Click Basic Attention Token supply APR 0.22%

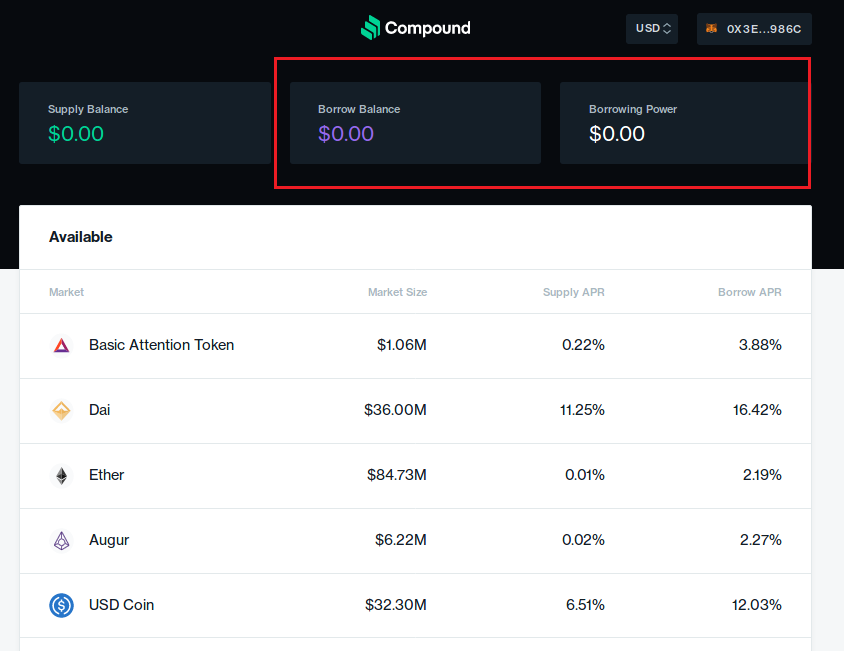click(583, 345)
